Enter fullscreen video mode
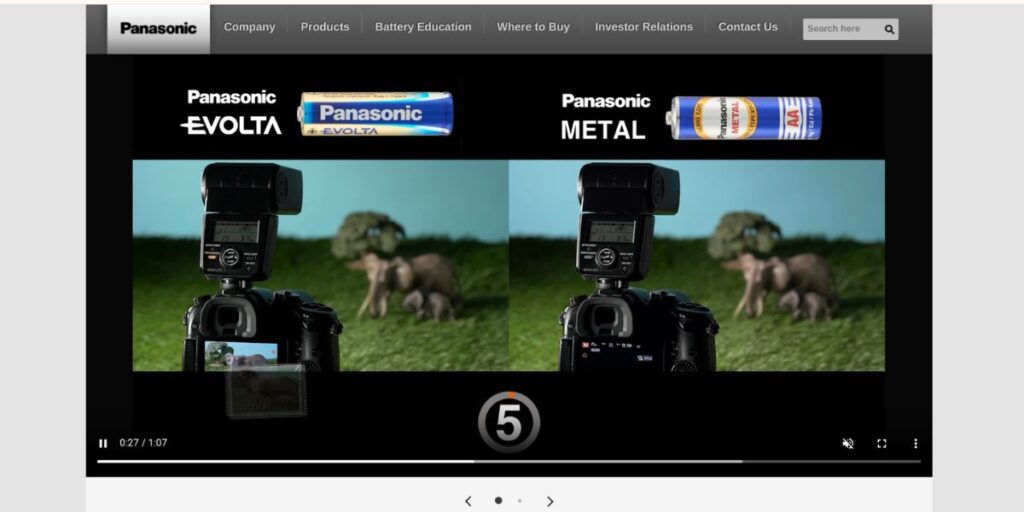This screenshot has height=512, width=1024. [x=882, y=443]
